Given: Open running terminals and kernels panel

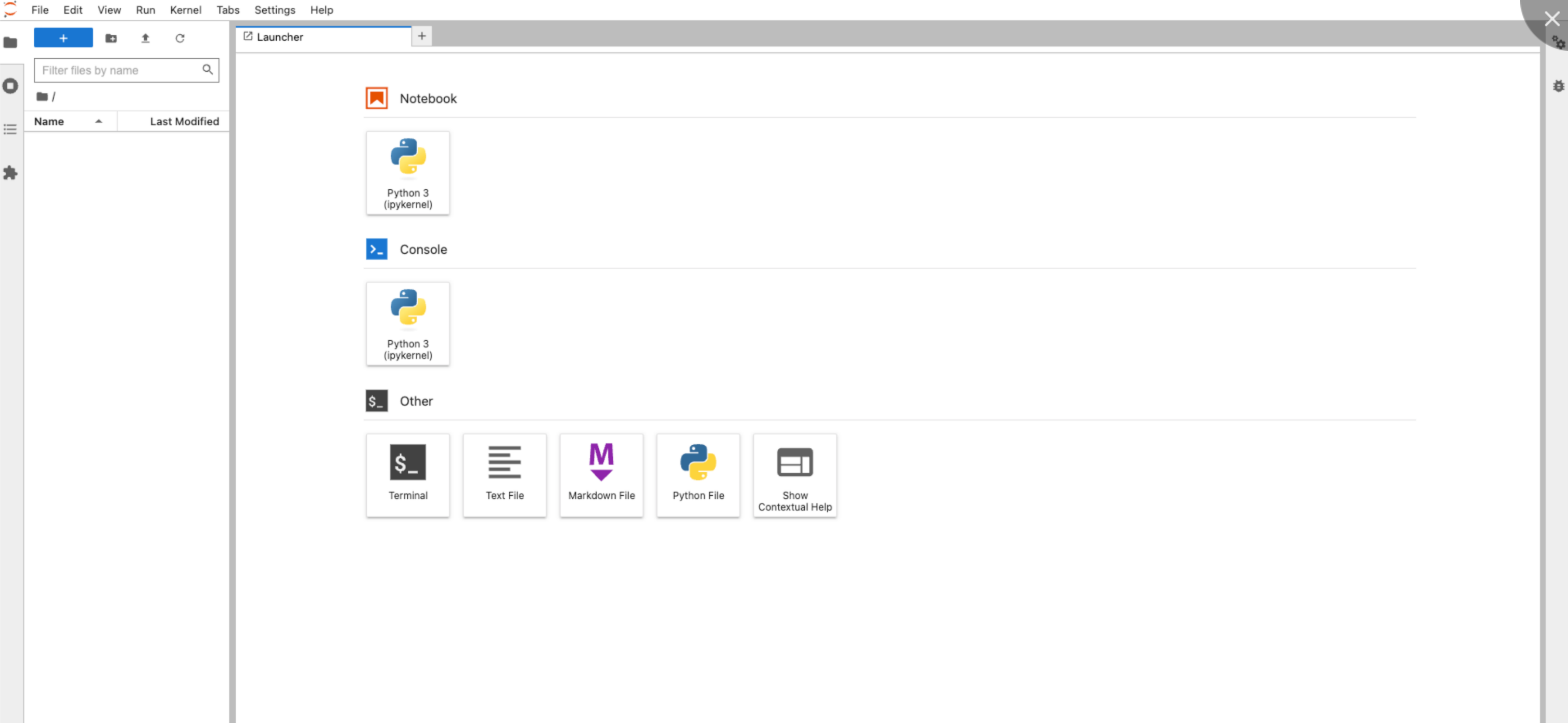Looking at the screenshot, I should [10, 86].
